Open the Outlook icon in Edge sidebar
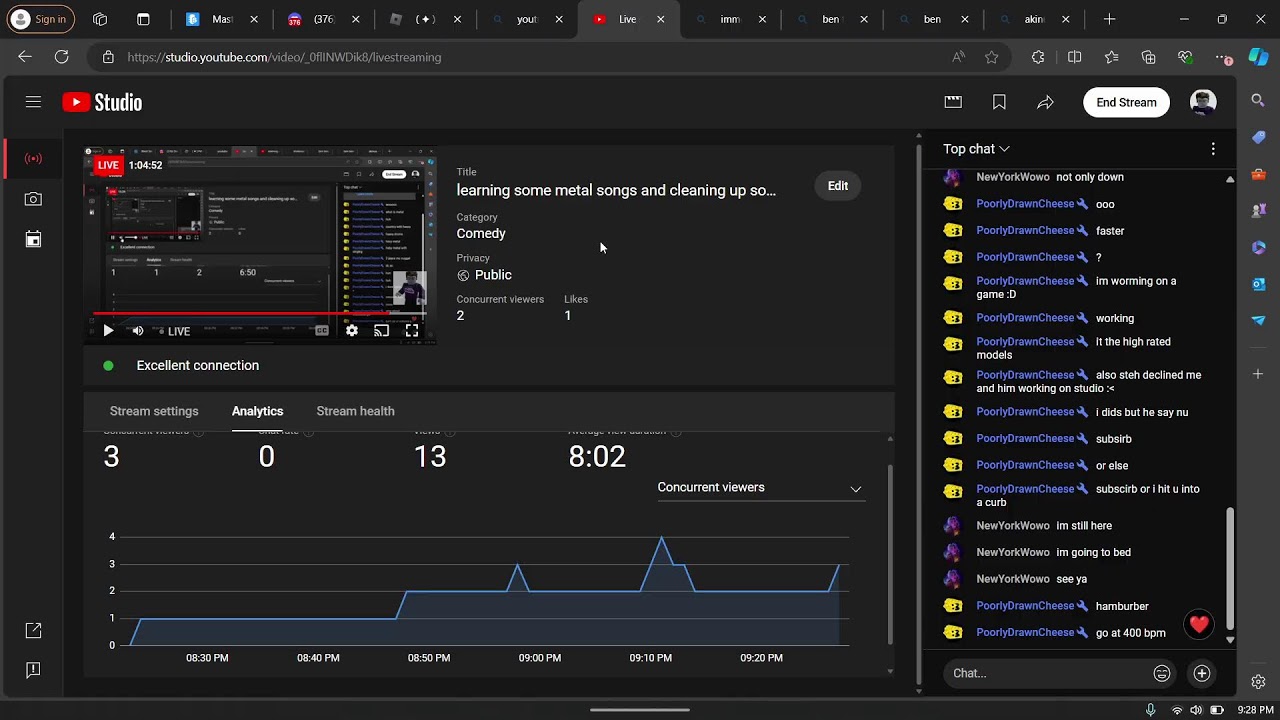The width and height of the screenshot is (1280, 720). tap(1259, 284)
